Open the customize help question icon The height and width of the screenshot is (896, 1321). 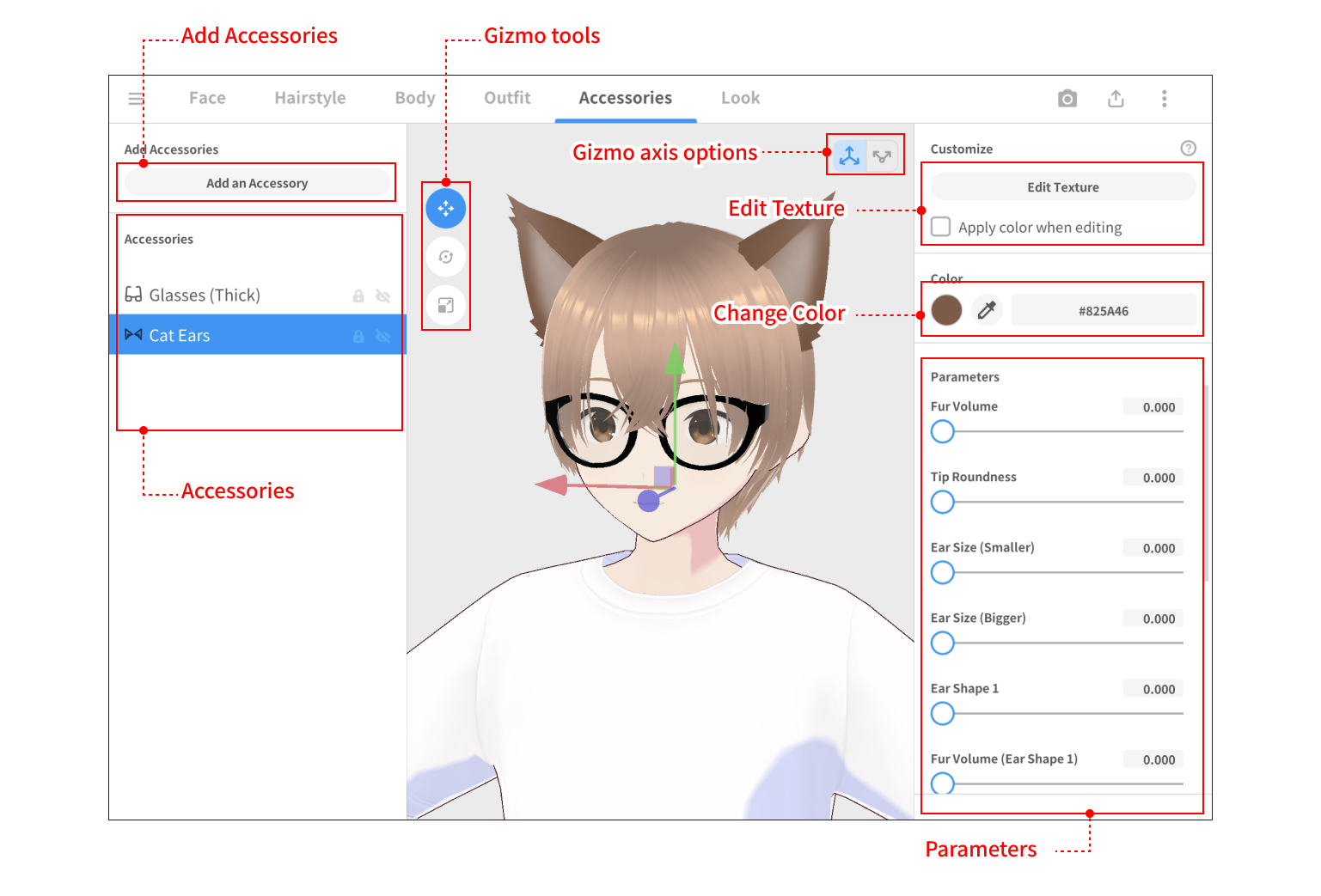pyautogui.click(x=1188, y=149)
